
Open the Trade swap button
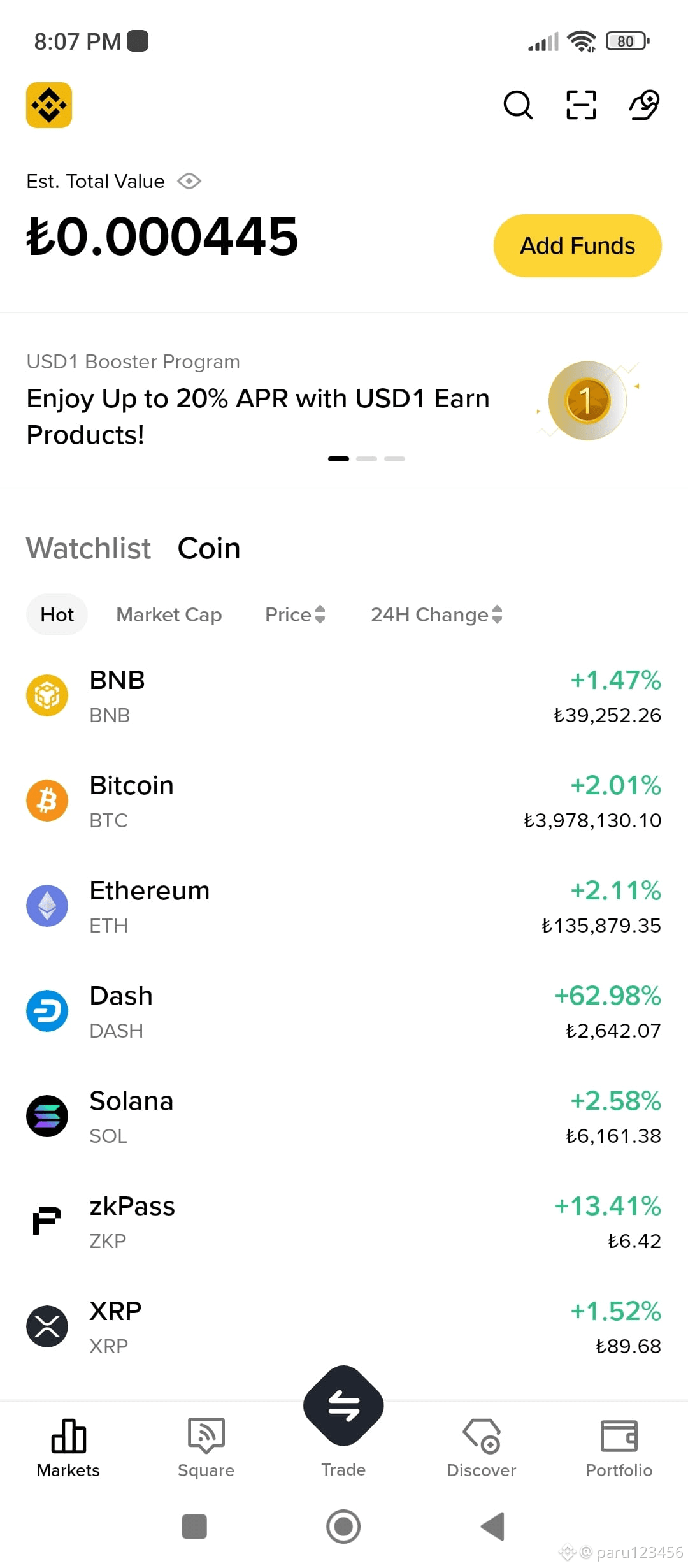343,1405
